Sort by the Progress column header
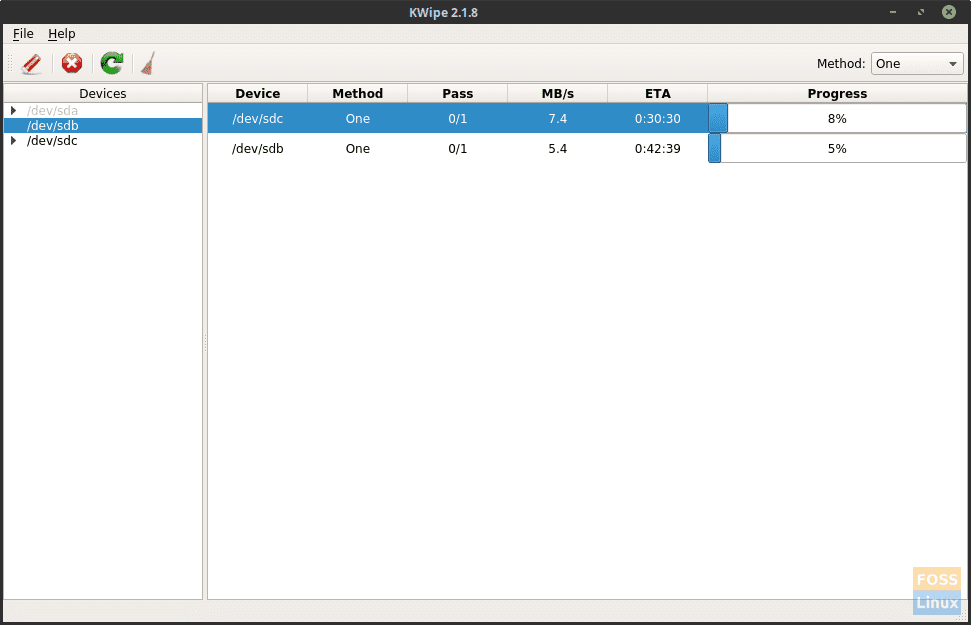 837,94
